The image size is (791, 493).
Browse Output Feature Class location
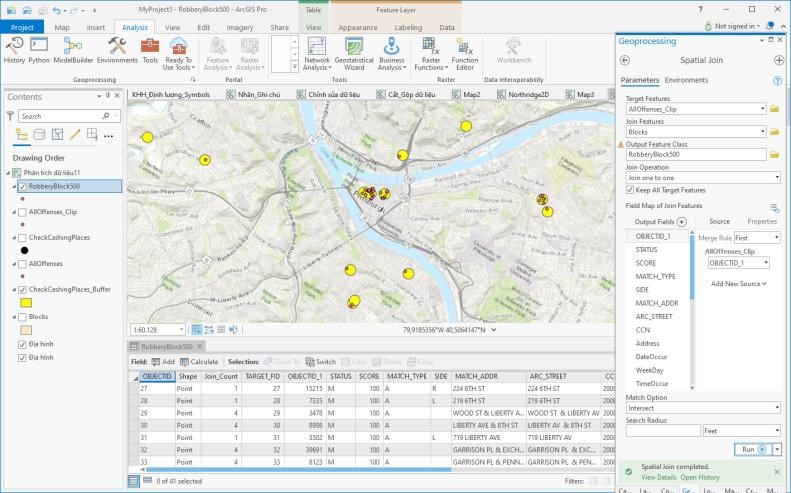click(775, 154)
